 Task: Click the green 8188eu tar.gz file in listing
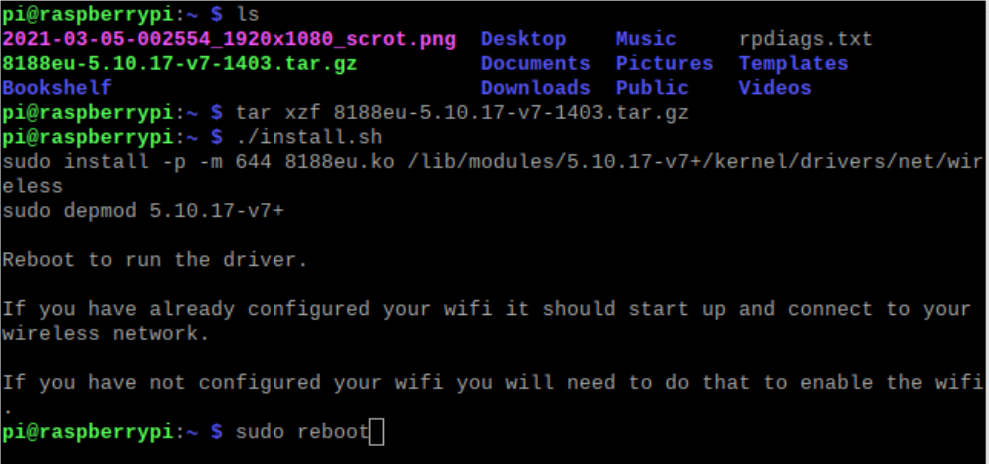(x=180, y=64)
